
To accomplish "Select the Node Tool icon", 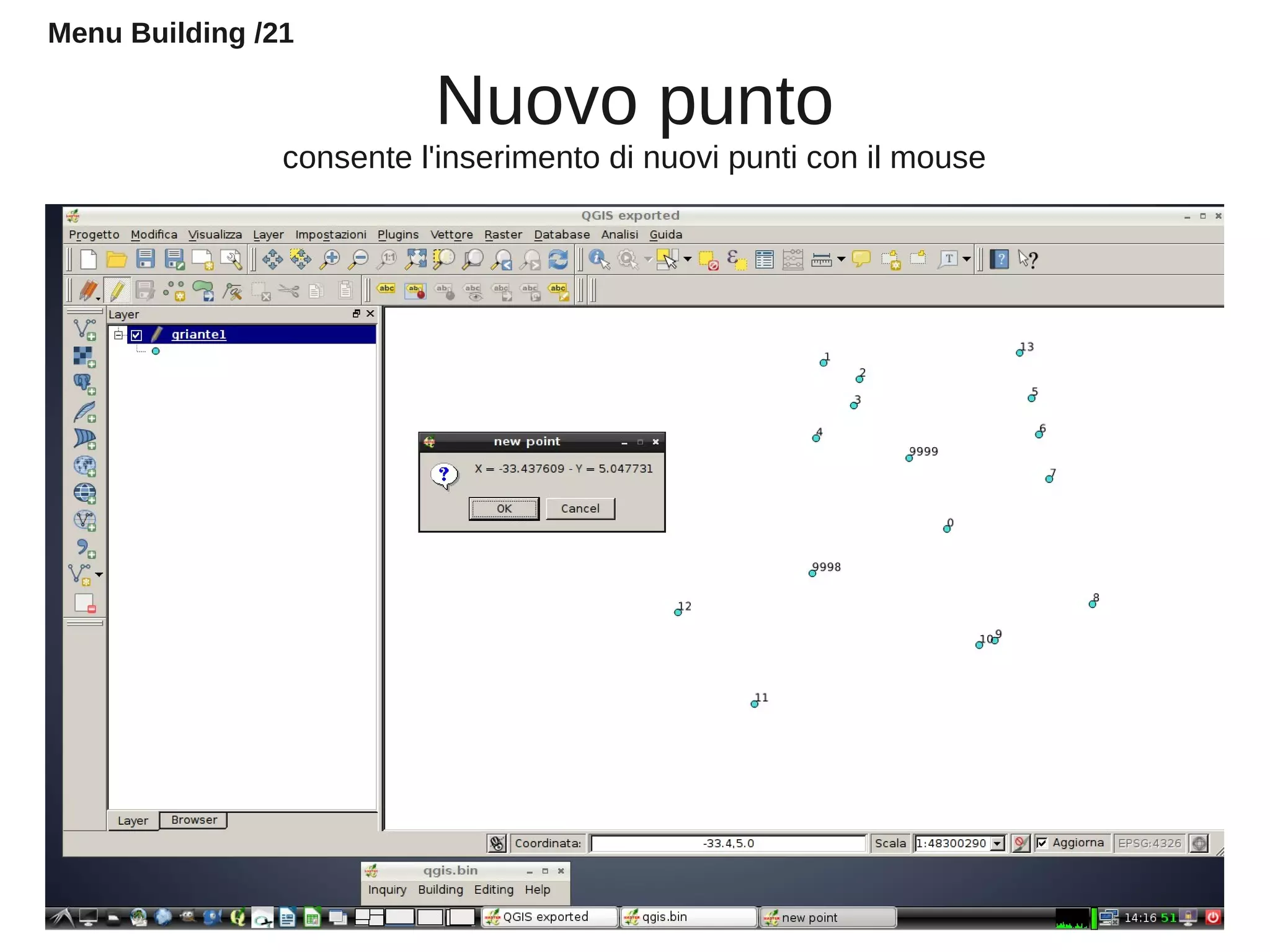I will (x=233, y=290).
